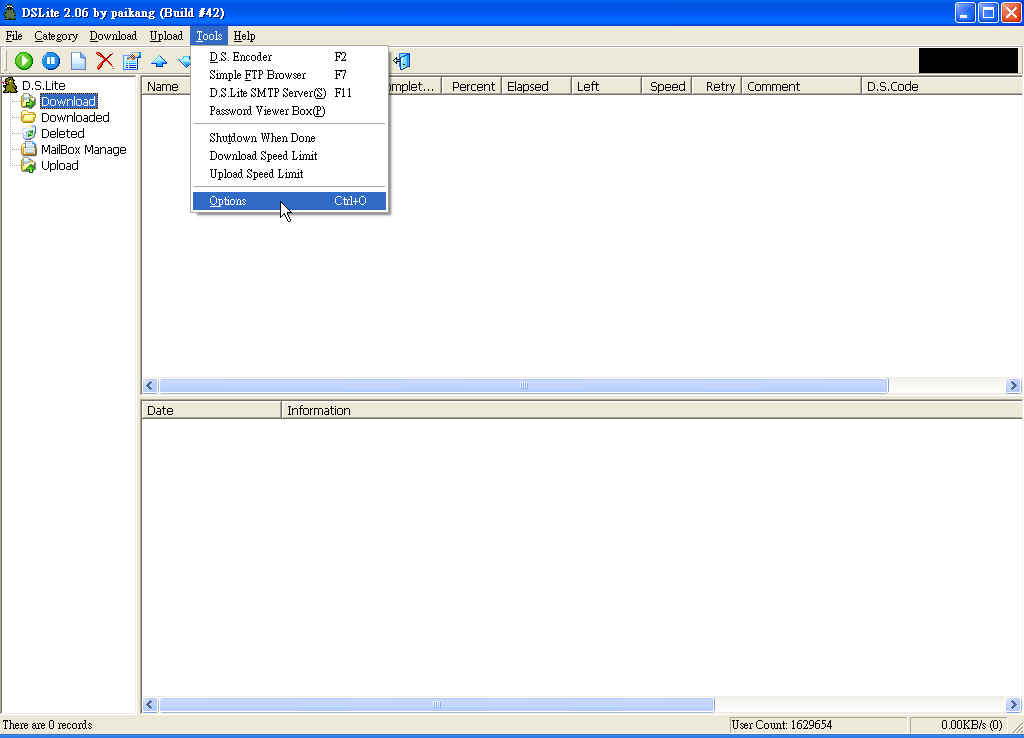Click log pane scrollbar left arrow

(x=150, y=705)
